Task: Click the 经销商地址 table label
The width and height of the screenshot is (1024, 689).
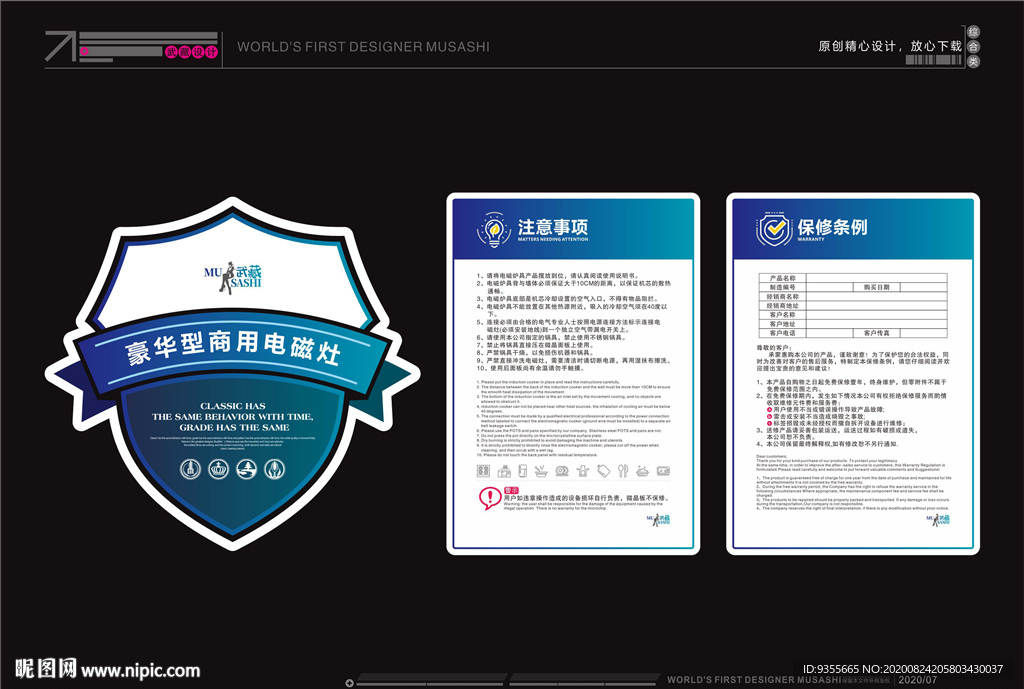Action: tap(782, 306)
